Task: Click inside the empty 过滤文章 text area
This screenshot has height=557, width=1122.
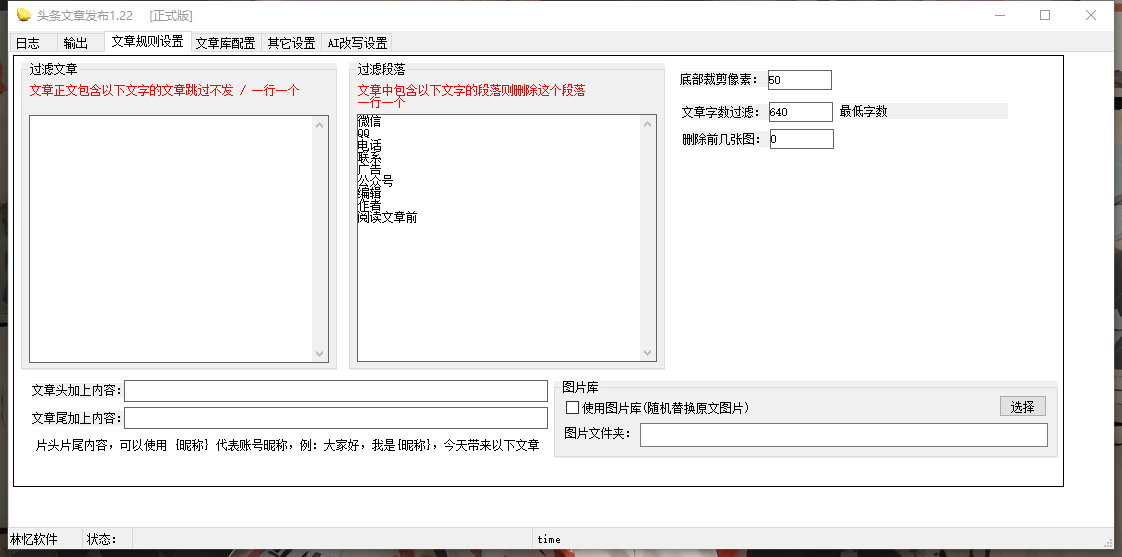Action: 171,238
